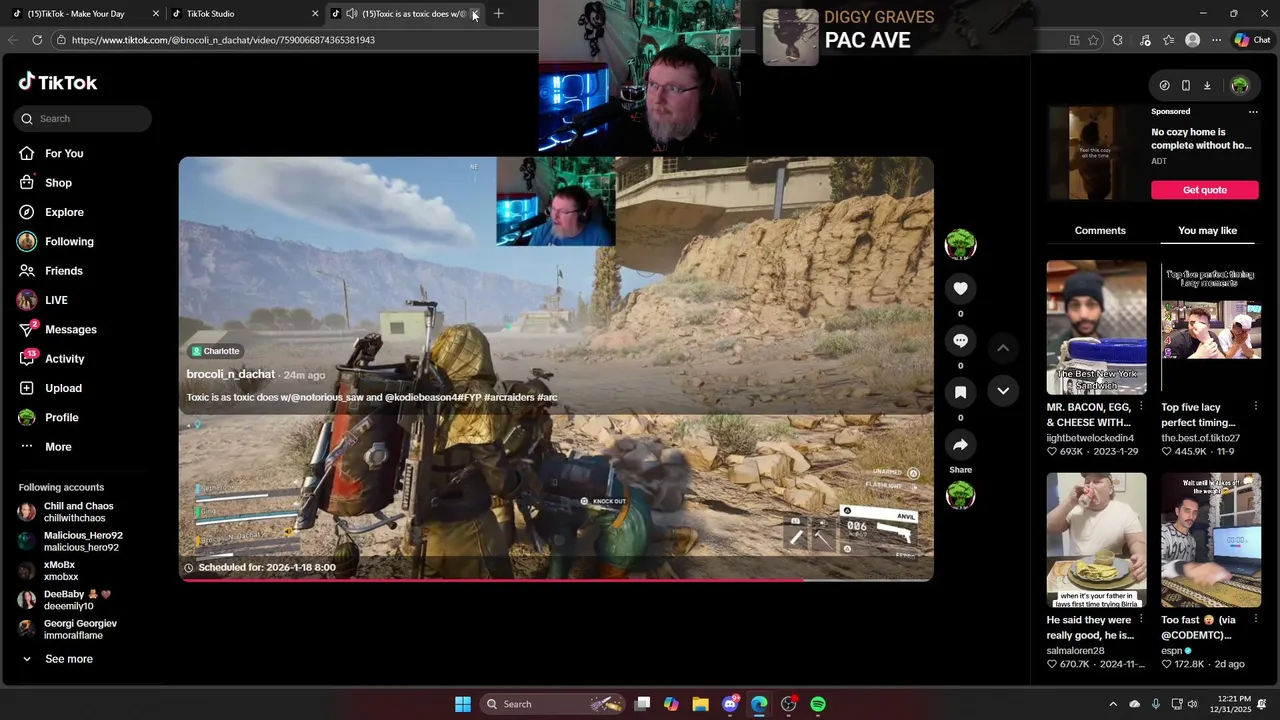This screenshot has width=1280, height=720.
Task: Open a new browser tab
Action: tap(498, 14)
